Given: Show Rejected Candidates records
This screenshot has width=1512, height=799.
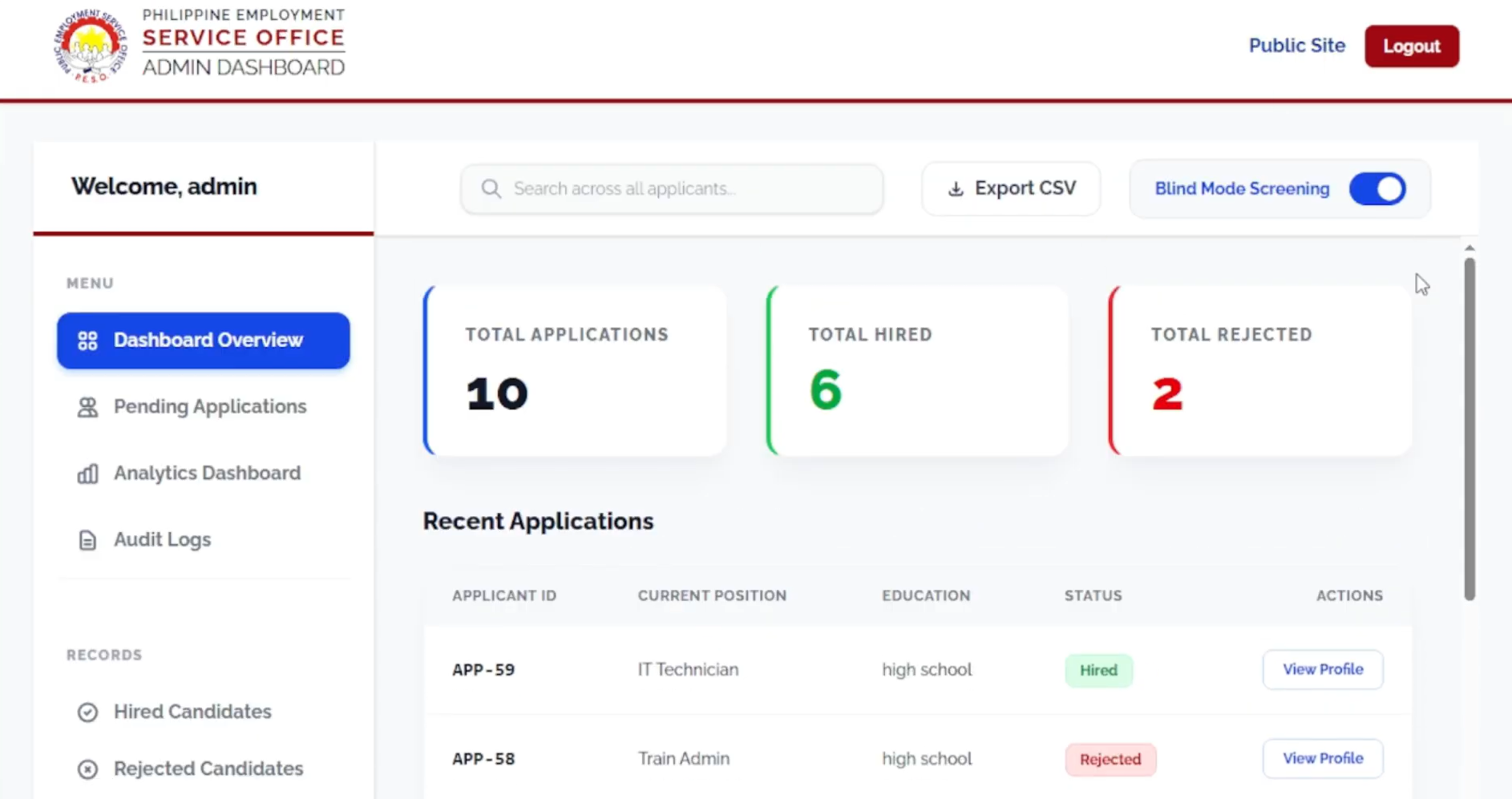Looking at the screenshot, I should pyautogui.click(x=204, y=769).
